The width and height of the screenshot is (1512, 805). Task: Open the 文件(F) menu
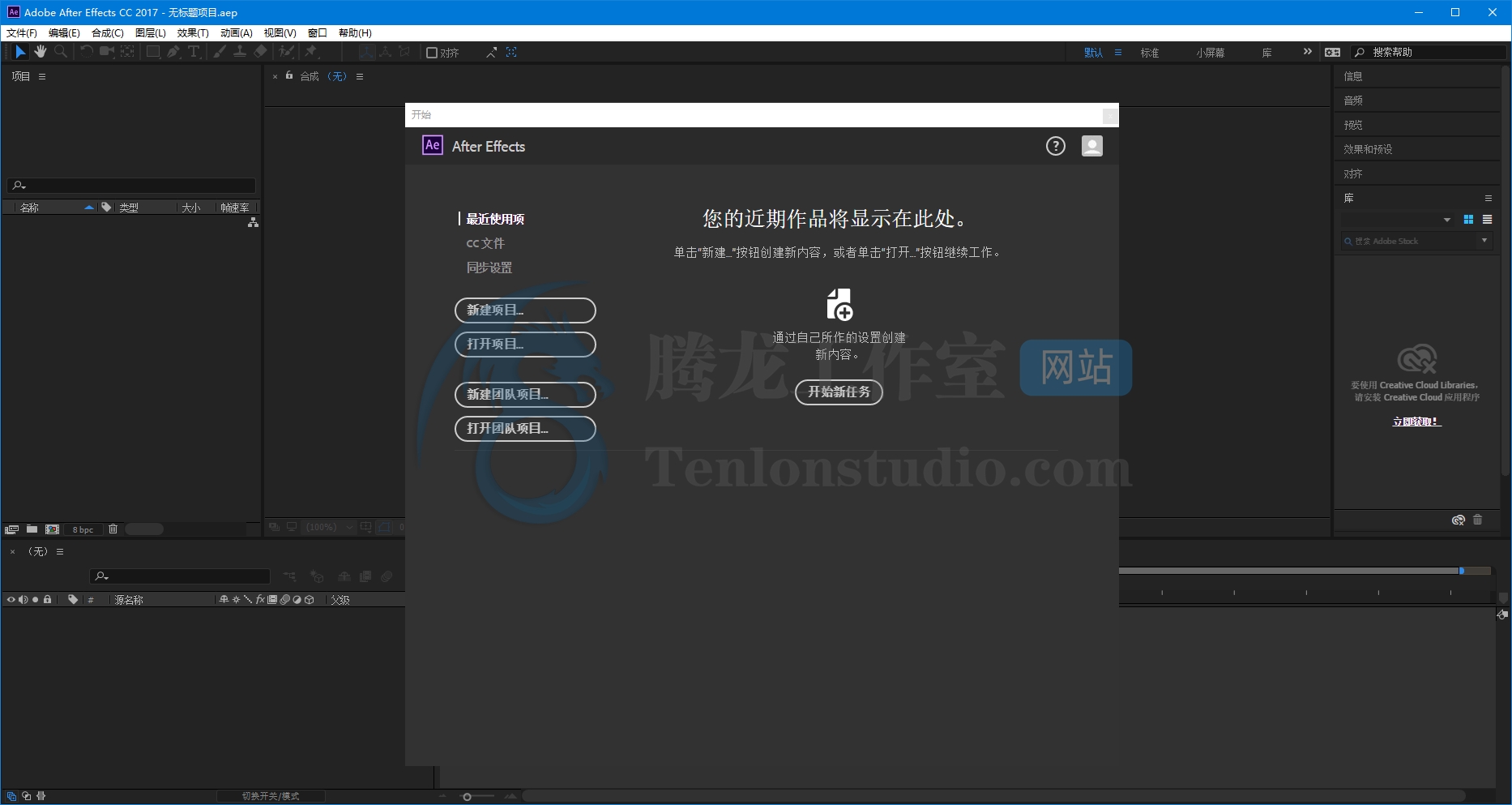(x=22, y=33)
